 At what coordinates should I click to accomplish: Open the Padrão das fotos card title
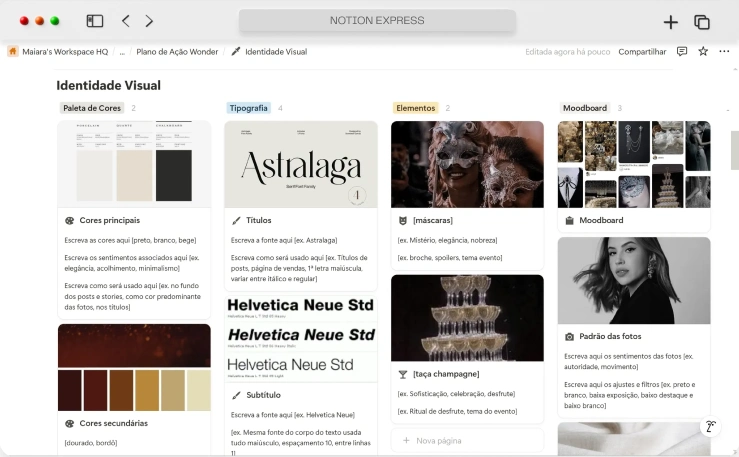tap(610, 336)
